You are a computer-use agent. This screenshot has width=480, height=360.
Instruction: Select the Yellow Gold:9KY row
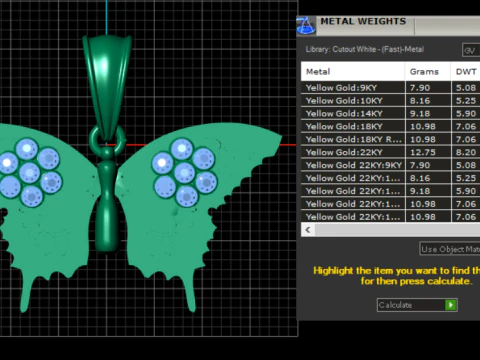pyautogui.click(x=390, y=88)
